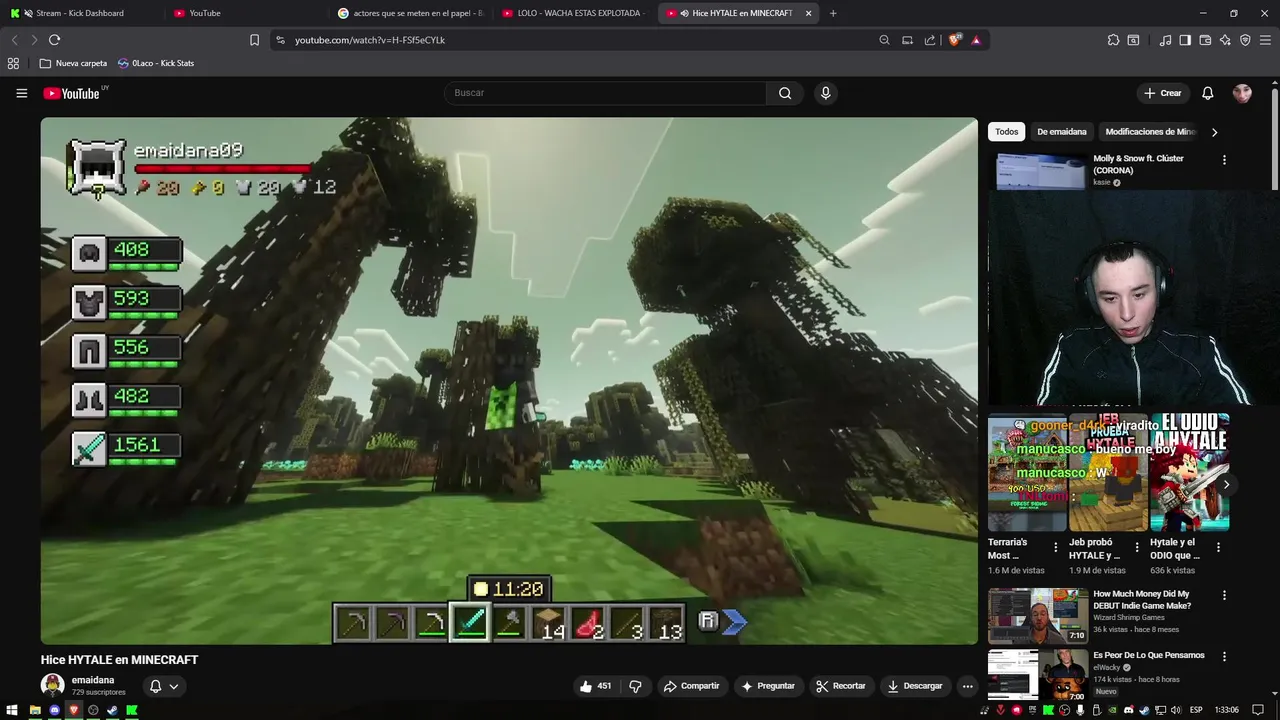Open Molly & Snow ft. Clúster thumbnail
1280x720 pixels.
click(x=1040, y=171)
